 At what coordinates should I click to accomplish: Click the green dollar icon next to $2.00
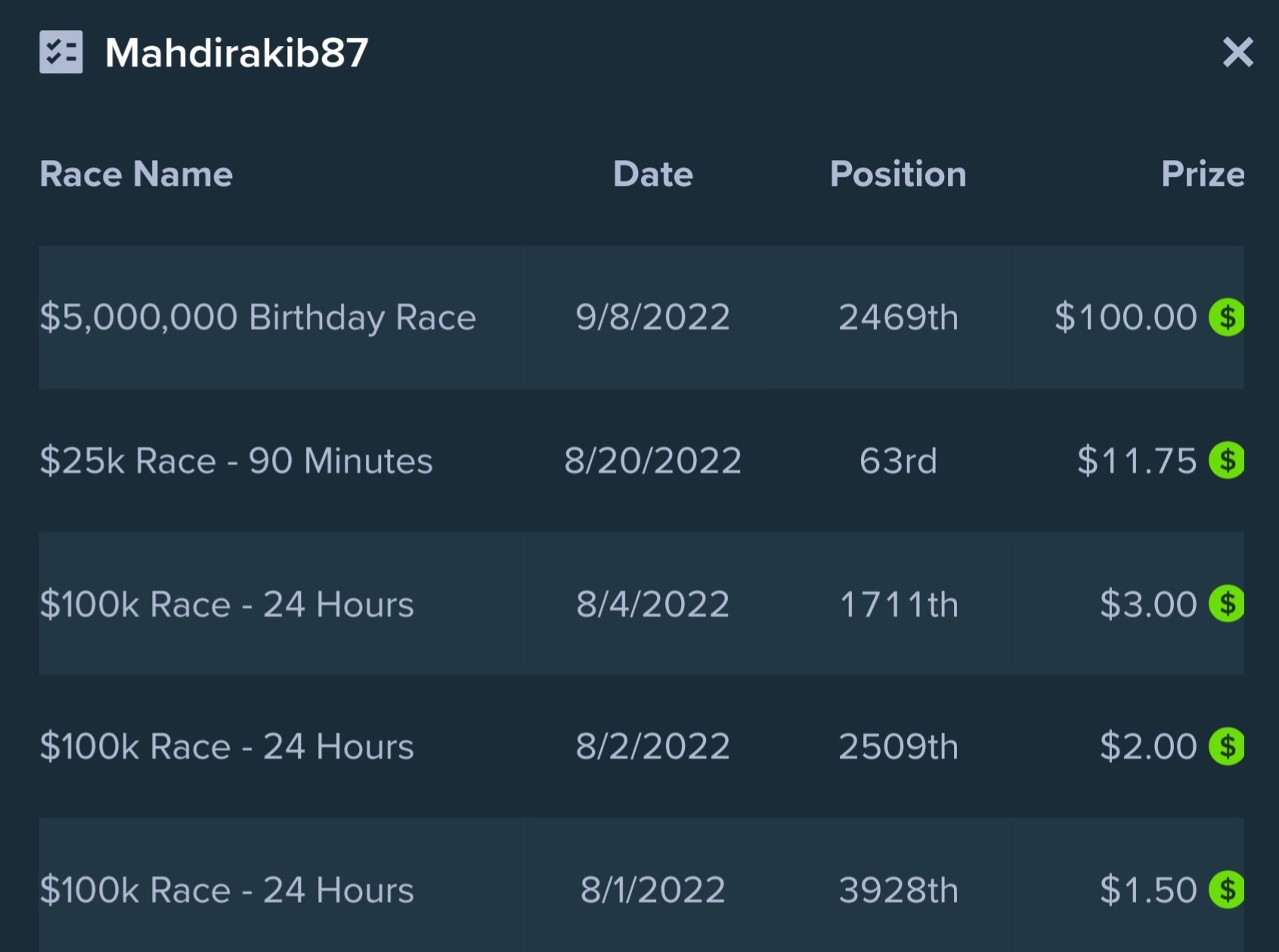coord(1226,746)
